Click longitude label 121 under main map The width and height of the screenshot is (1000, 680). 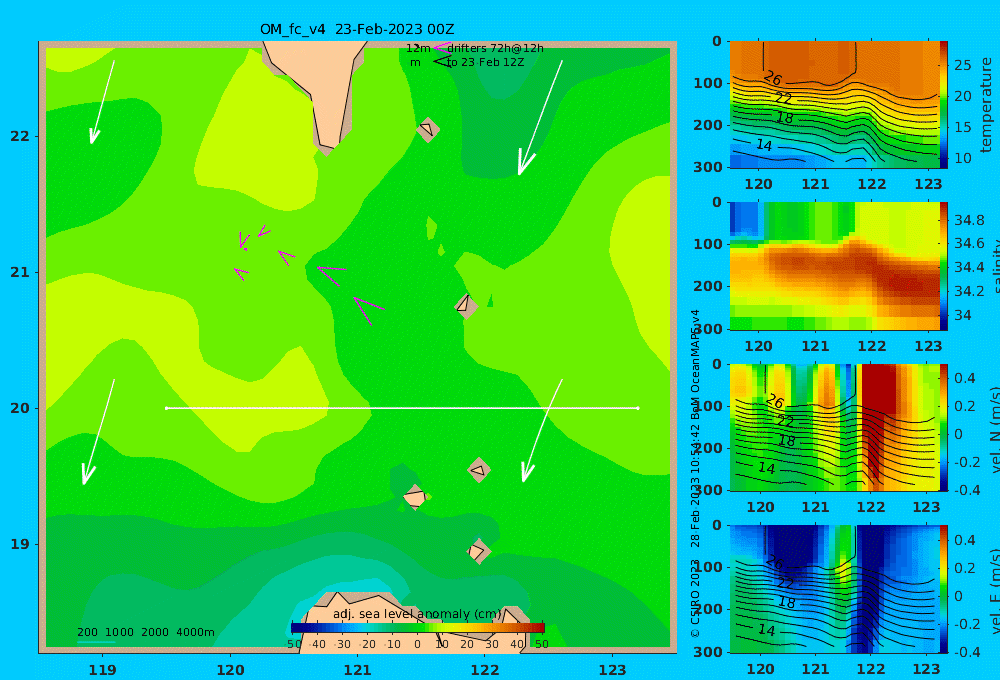pyautogui.click(x=357, y=670)
